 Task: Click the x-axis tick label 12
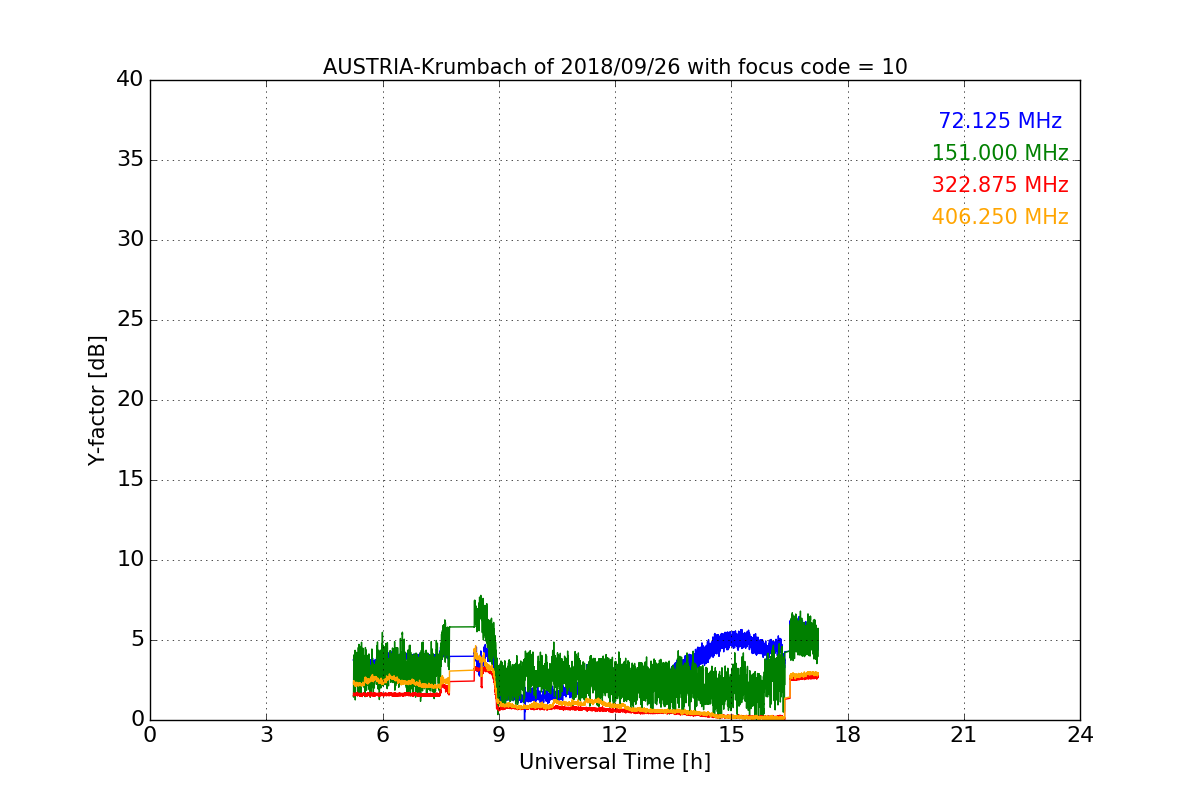coord(615,735)
